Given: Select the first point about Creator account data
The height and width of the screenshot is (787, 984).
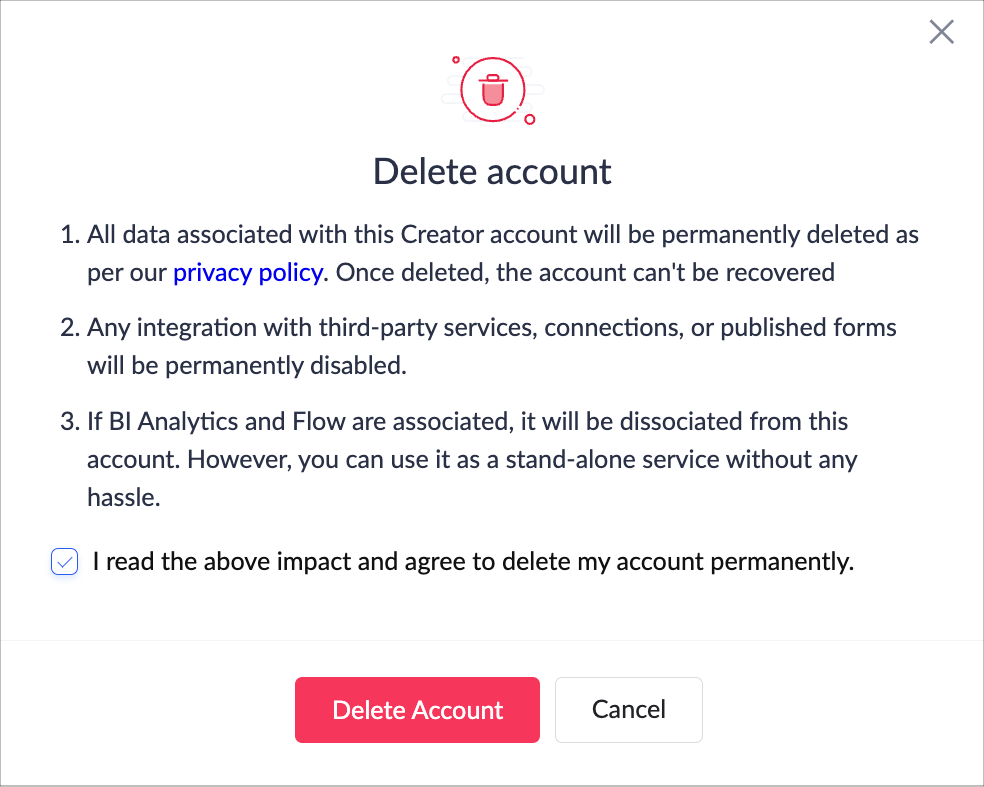Looking at the screenshot, I should coord(502,236).
